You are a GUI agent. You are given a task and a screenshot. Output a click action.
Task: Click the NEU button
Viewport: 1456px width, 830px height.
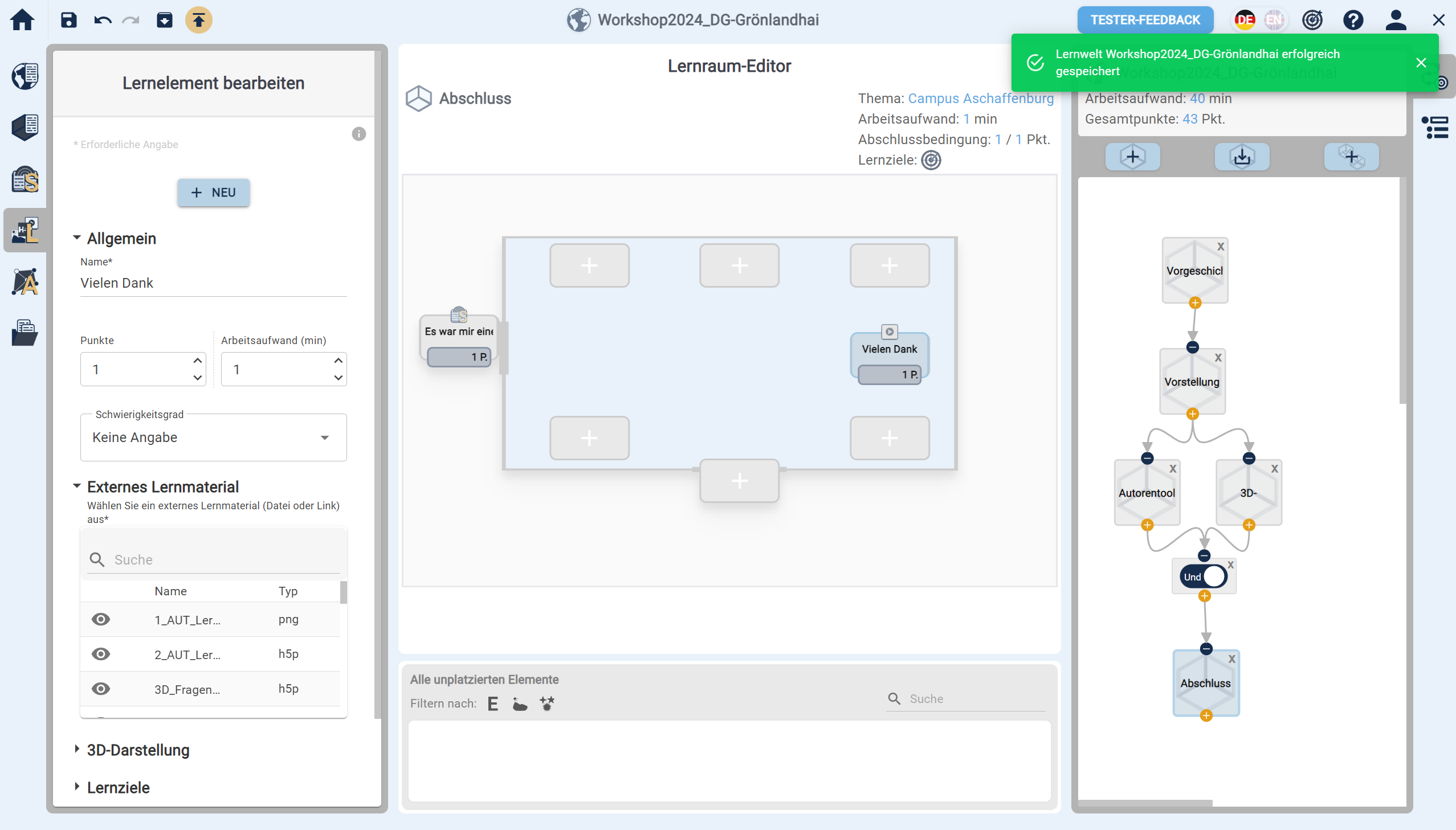(x=213, y=193)
